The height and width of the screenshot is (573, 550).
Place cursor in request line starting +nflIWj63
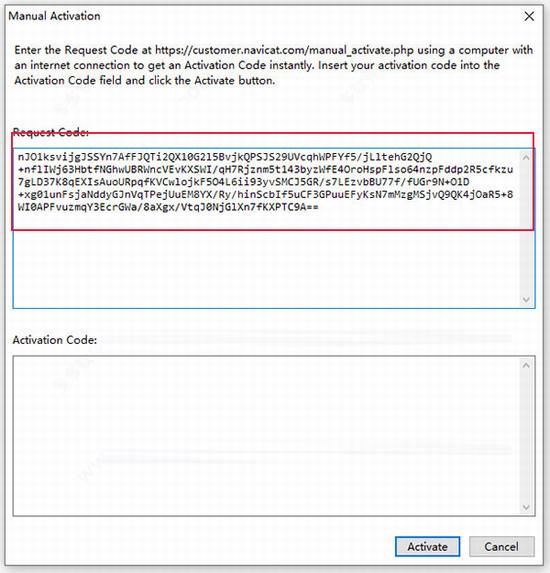(x=265, y=170)
